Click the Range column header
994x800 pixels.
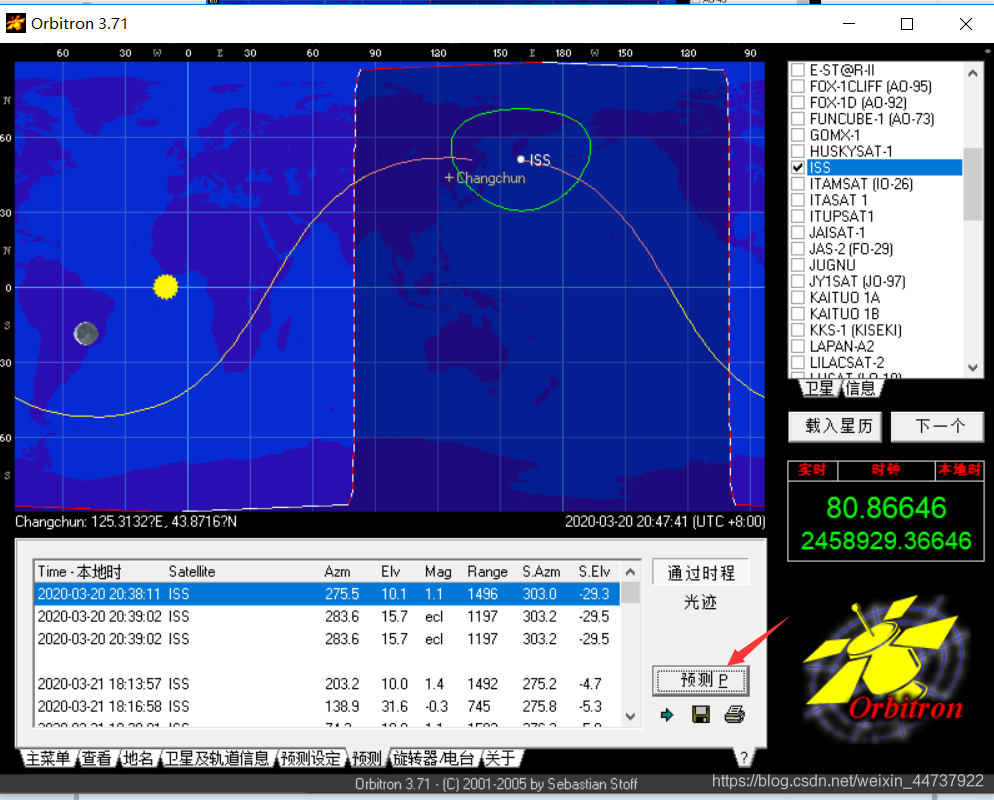[x=487, y=572]
